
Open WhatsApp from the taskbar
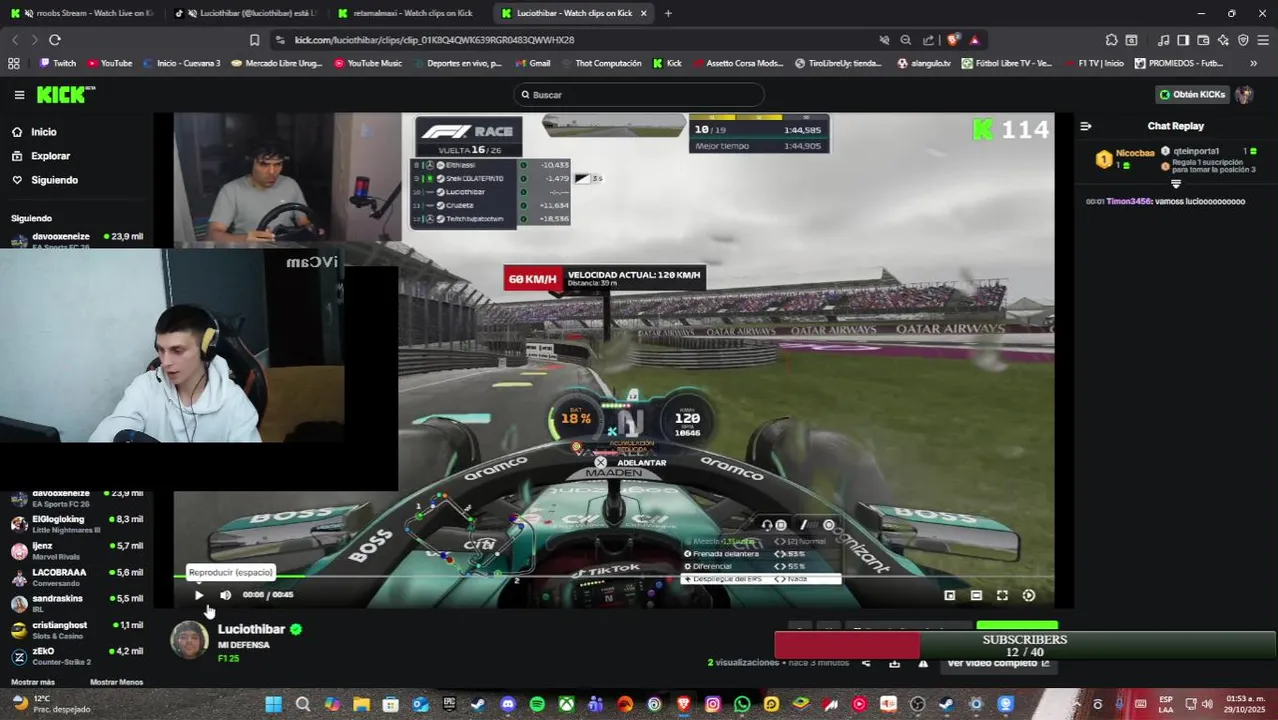(742, 704)
